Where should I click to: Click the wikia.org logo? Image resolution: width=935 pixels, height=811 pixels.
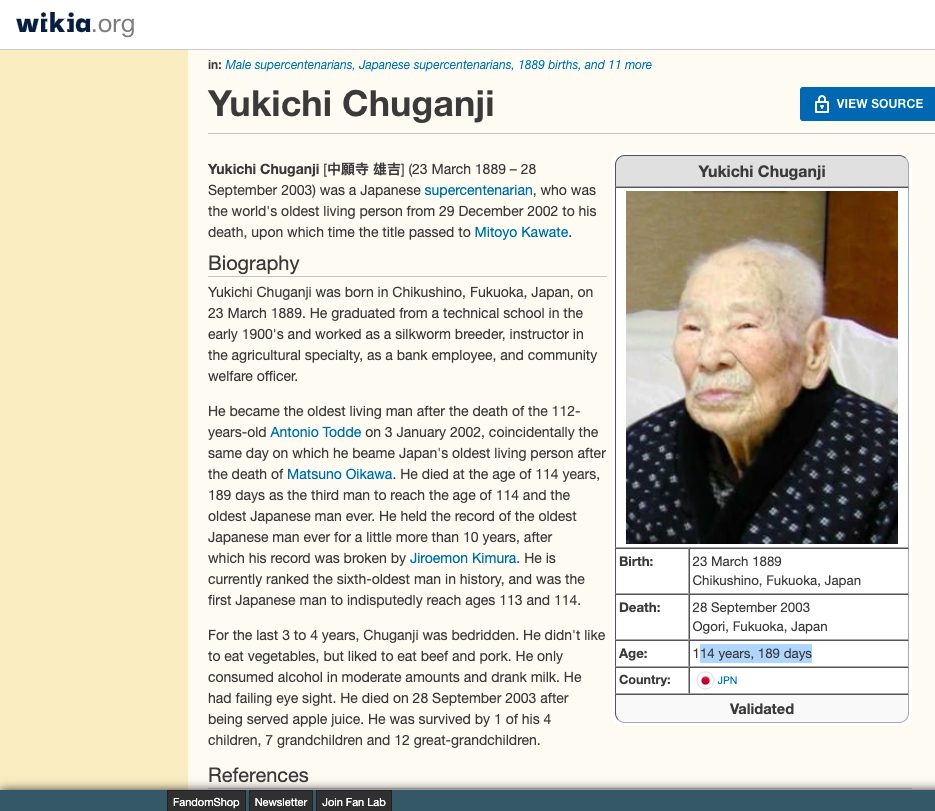click(75, 23)
